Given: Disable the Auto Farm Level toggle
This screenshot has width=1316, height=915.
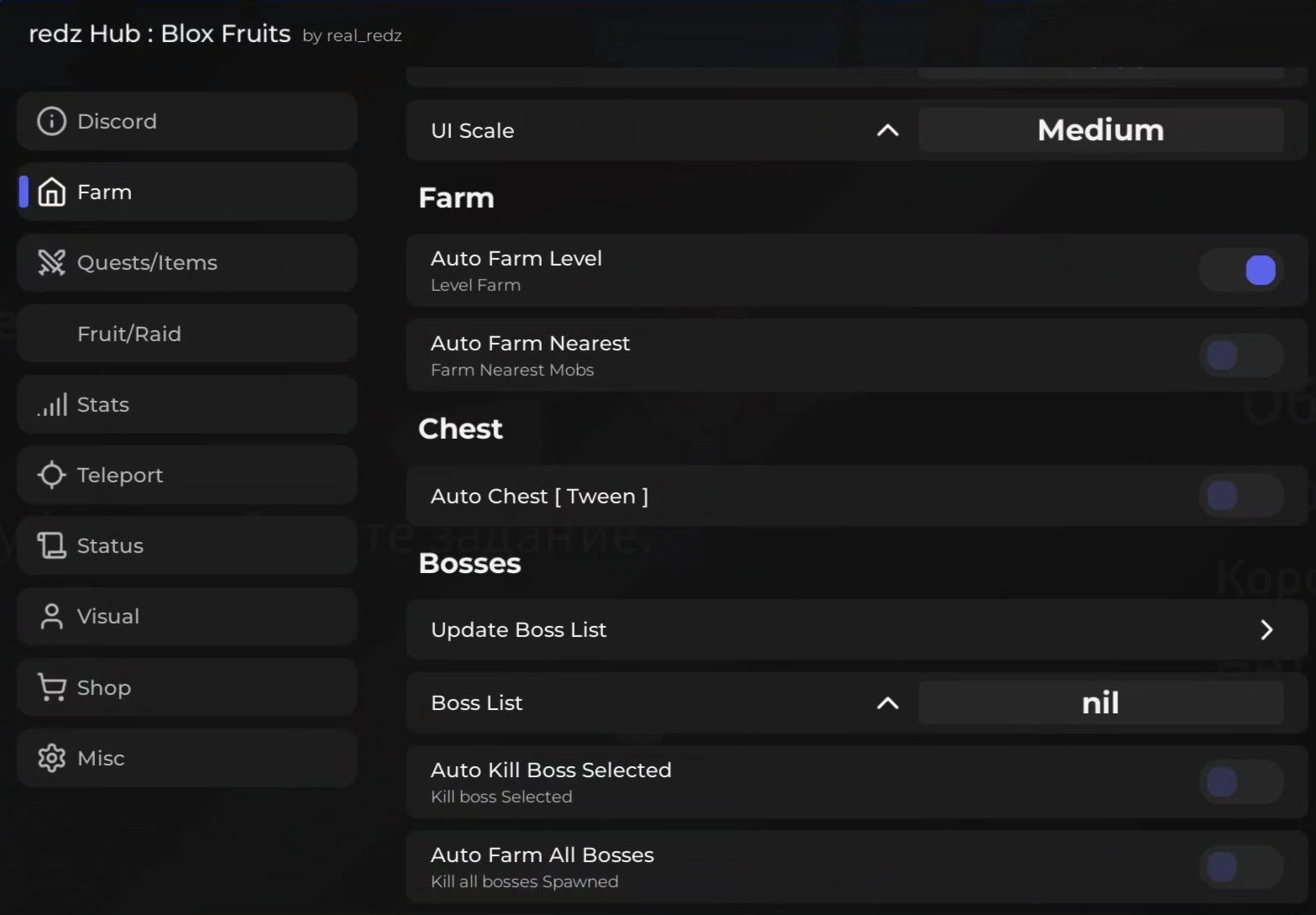Looking at the screenshot, I should (1241, 271).
